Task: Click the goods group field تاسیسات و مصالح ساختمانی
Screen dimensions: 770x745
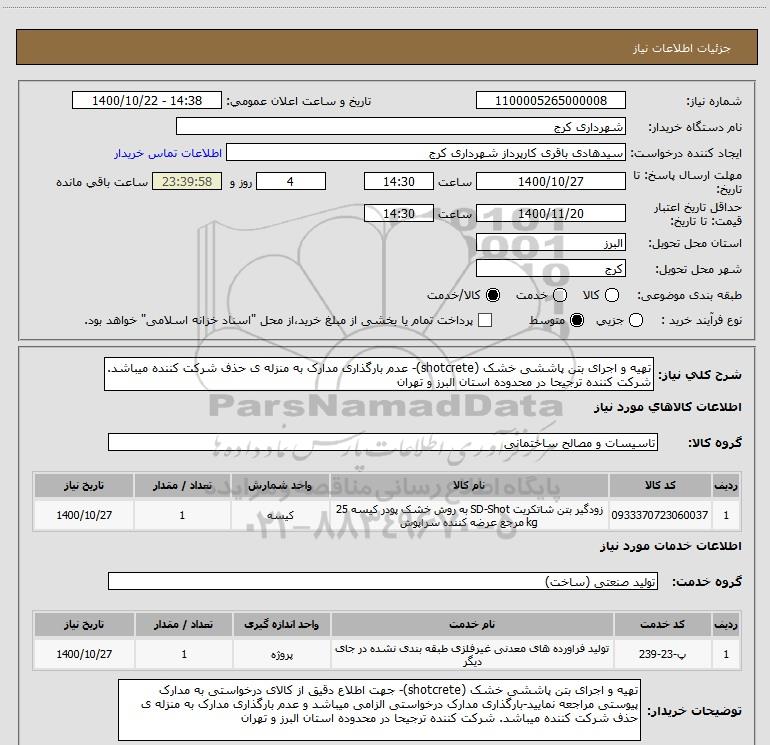Action: tap(383, 442)
